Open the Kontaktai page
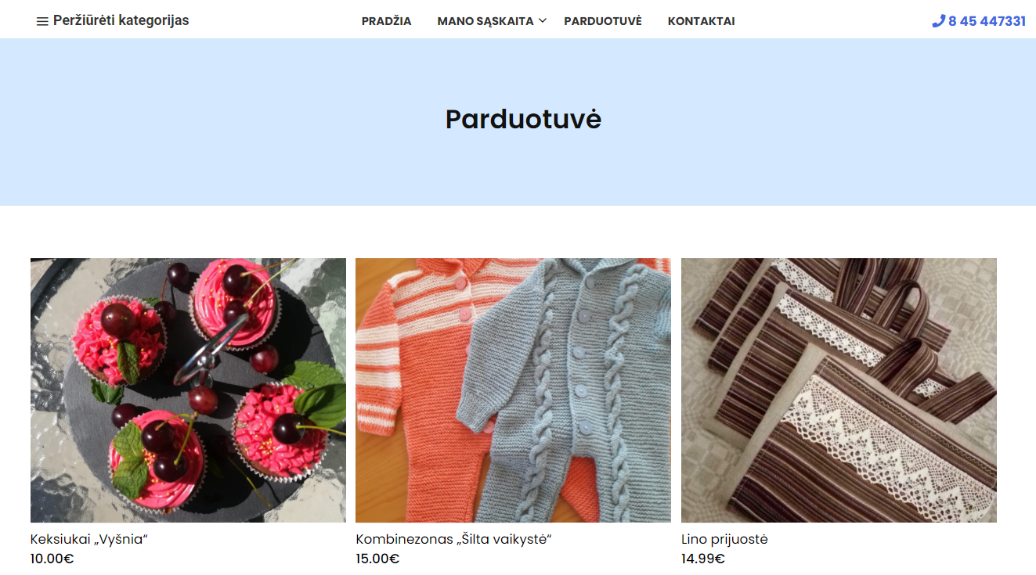This screenshot has height=575, width=1036. pyautogui.click(x=701, y=21)
